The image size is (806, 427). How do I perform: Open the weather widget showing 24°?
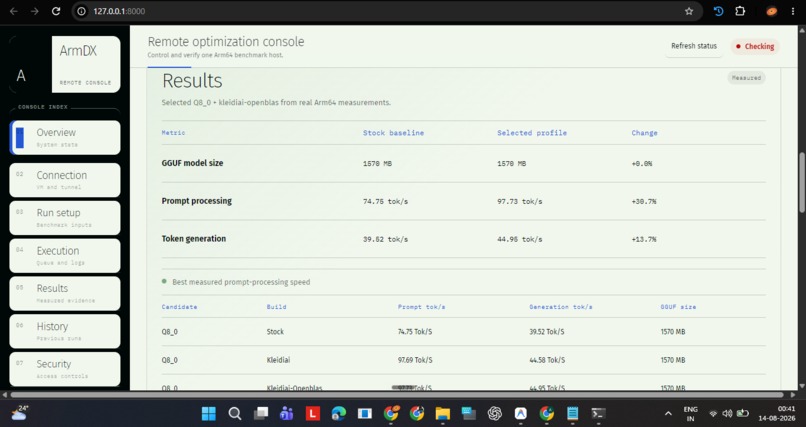pyautogui.click(x=20, y=413)
